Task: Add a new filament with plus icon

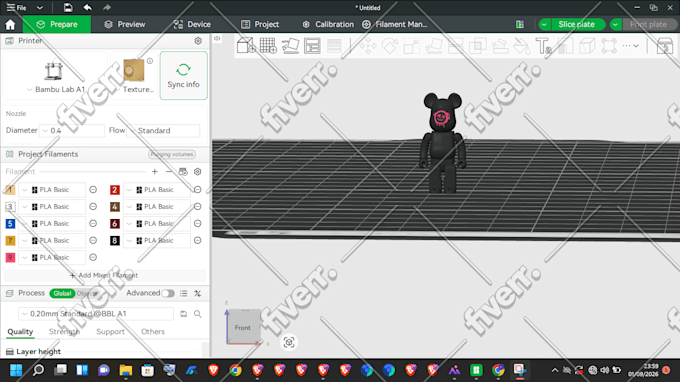Action: (155, 172)
